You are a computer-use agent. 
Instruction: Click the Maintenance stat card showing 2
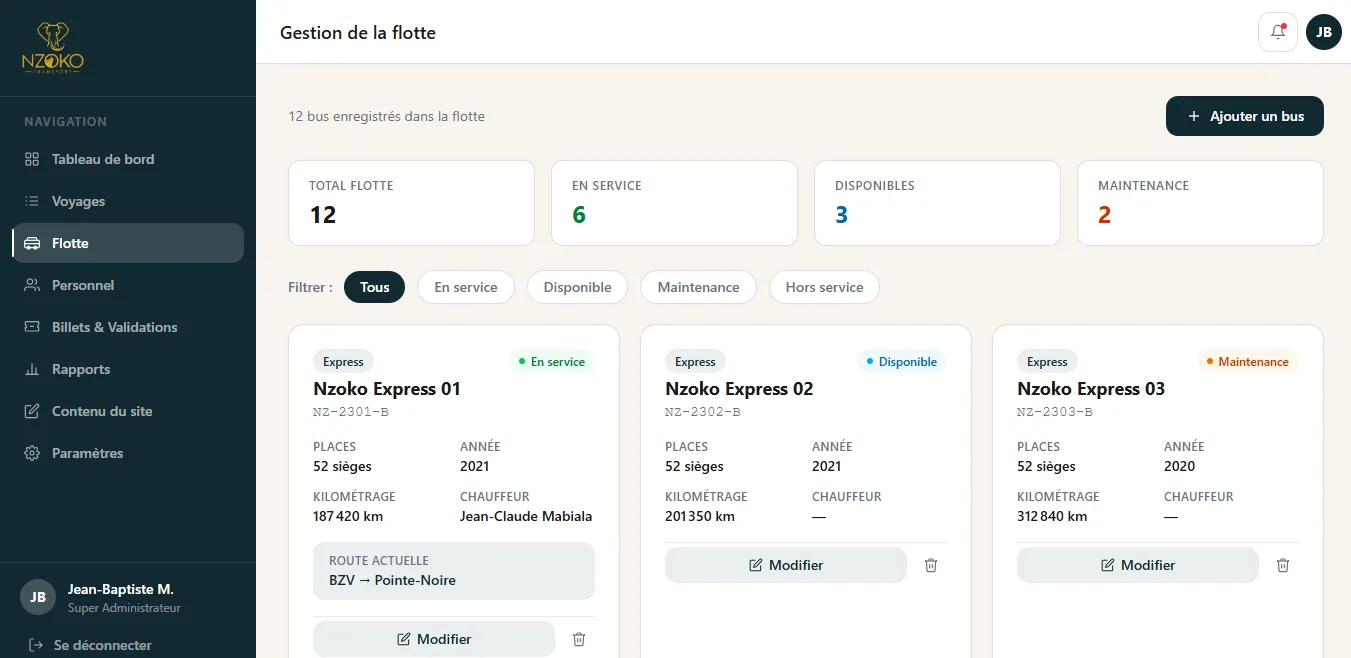click(x=1201, y=203)
